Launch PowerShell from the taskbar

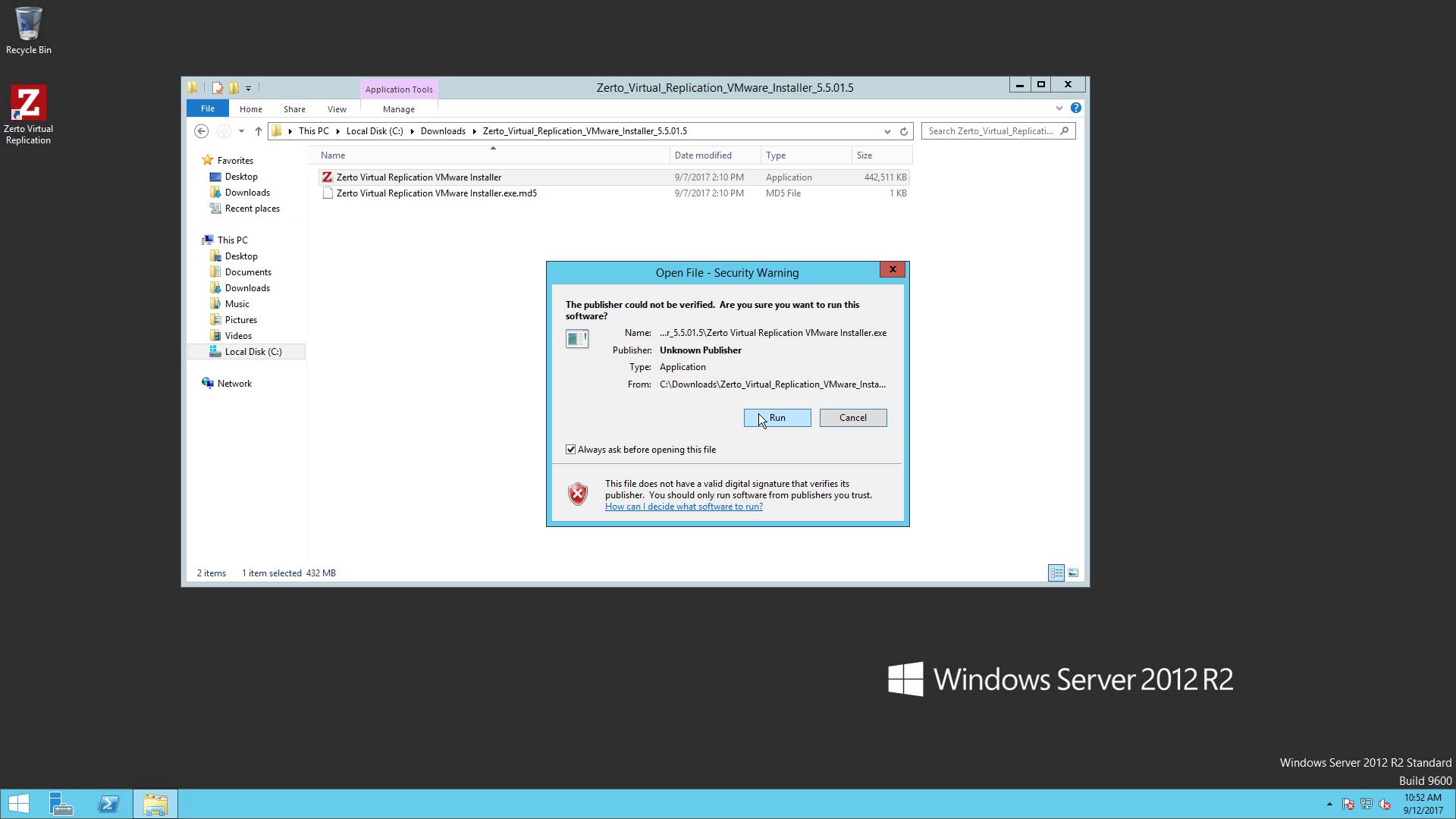(x=108, y=804)
